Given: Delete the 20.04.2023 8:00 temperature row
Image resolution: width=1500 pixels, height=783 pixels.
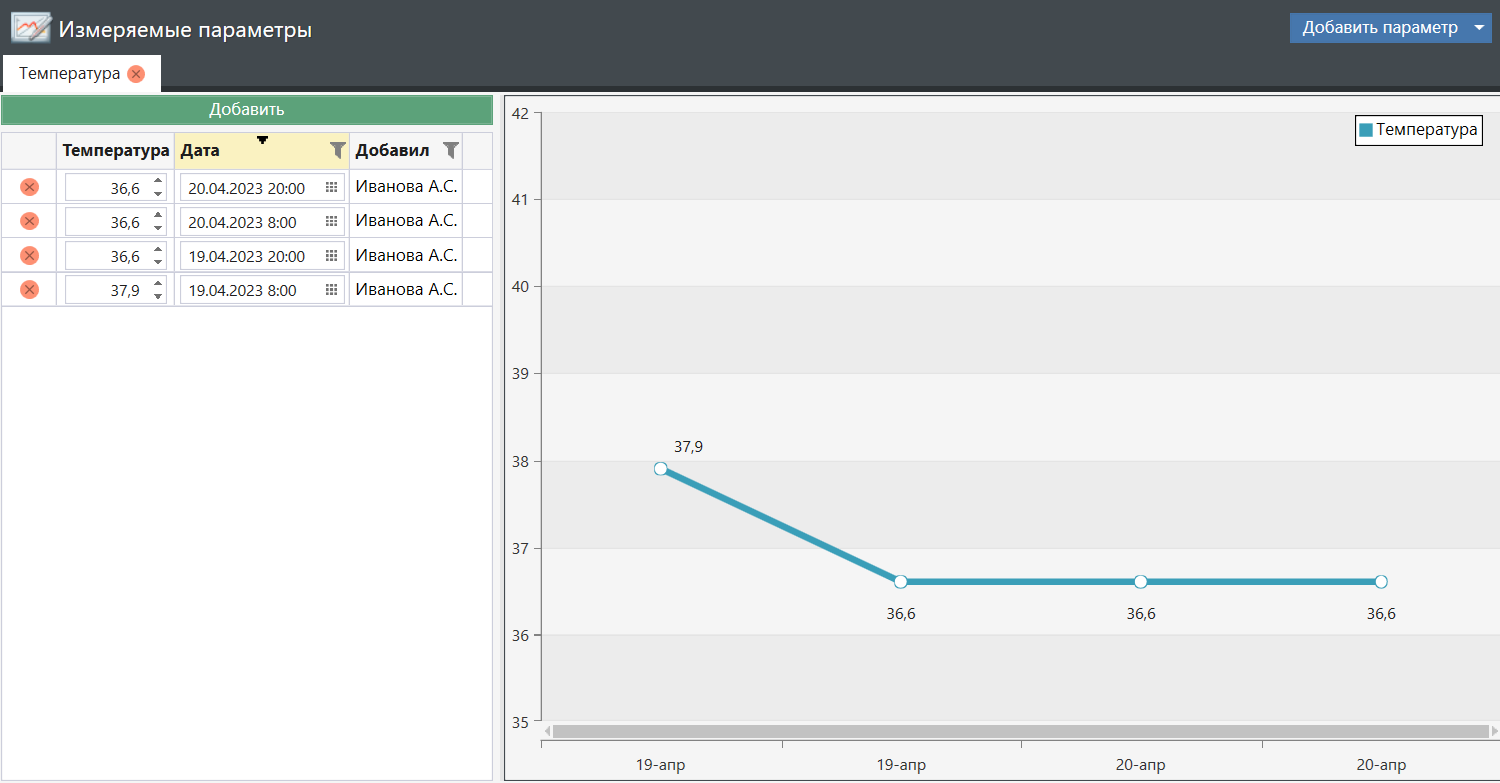Looking at the screenshot, I should pos(30,221).
